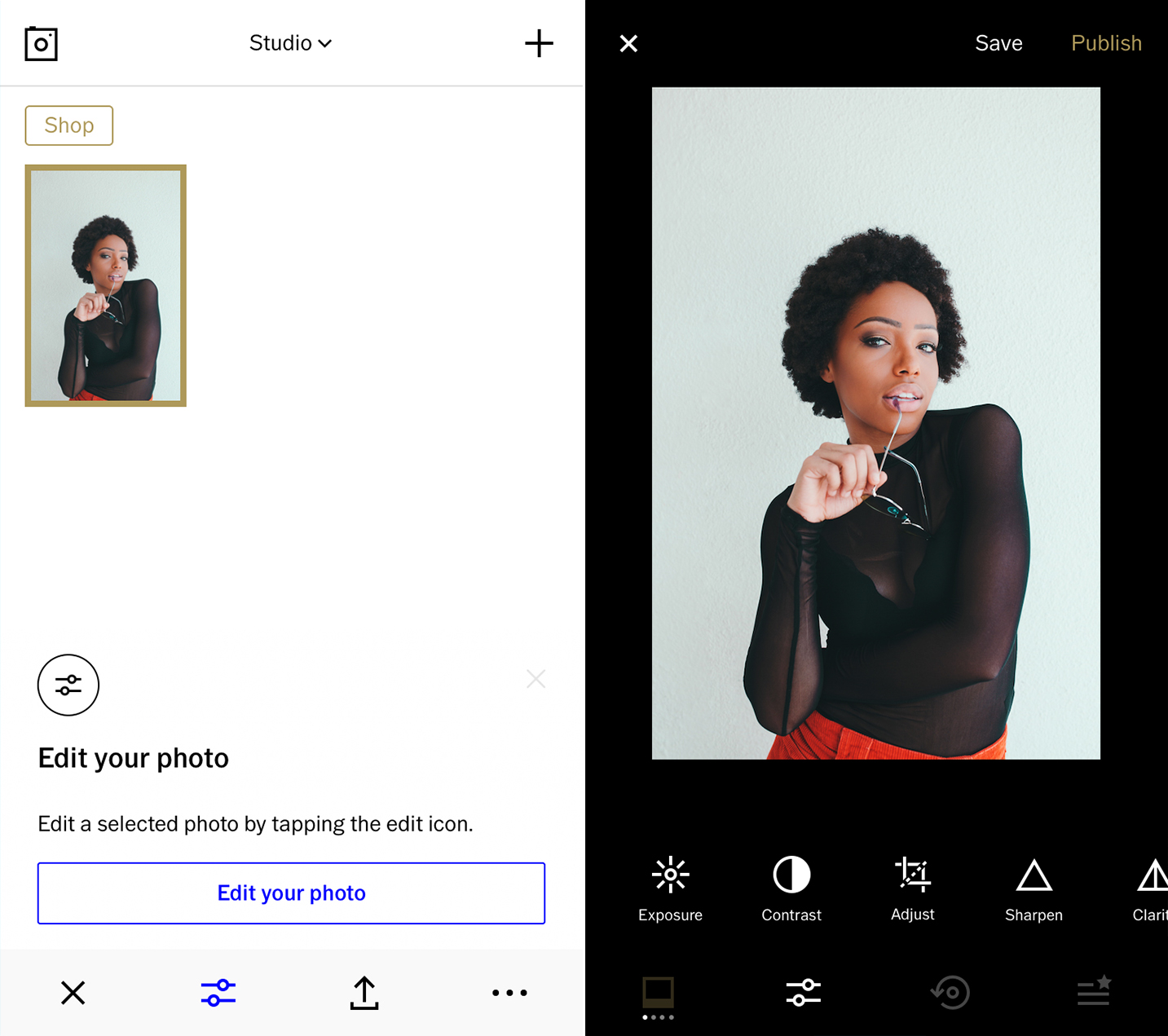Tap the plus icon to import photos
This screenshot has height=1036, width=1168.
[x=539, y=43]
